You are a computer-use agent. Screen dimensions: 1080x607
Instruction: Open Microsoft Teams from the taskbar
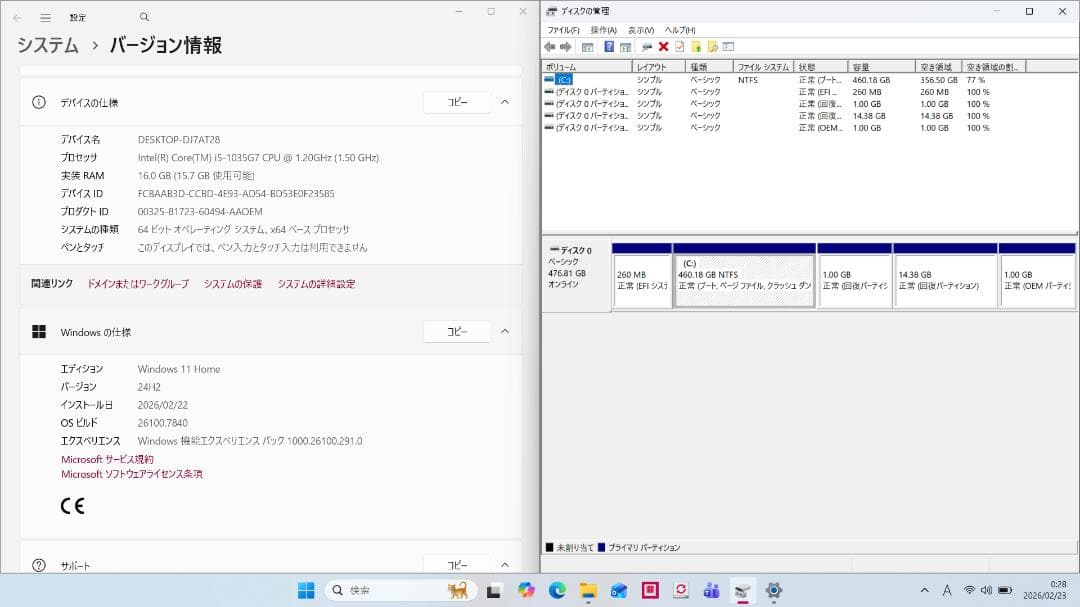712,590
